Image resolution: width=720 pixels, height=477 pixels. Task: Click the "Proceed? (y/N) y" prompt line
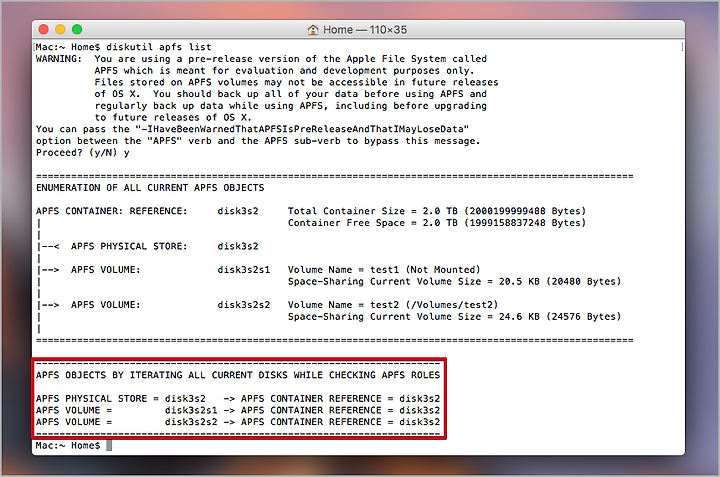click(83, 152)
